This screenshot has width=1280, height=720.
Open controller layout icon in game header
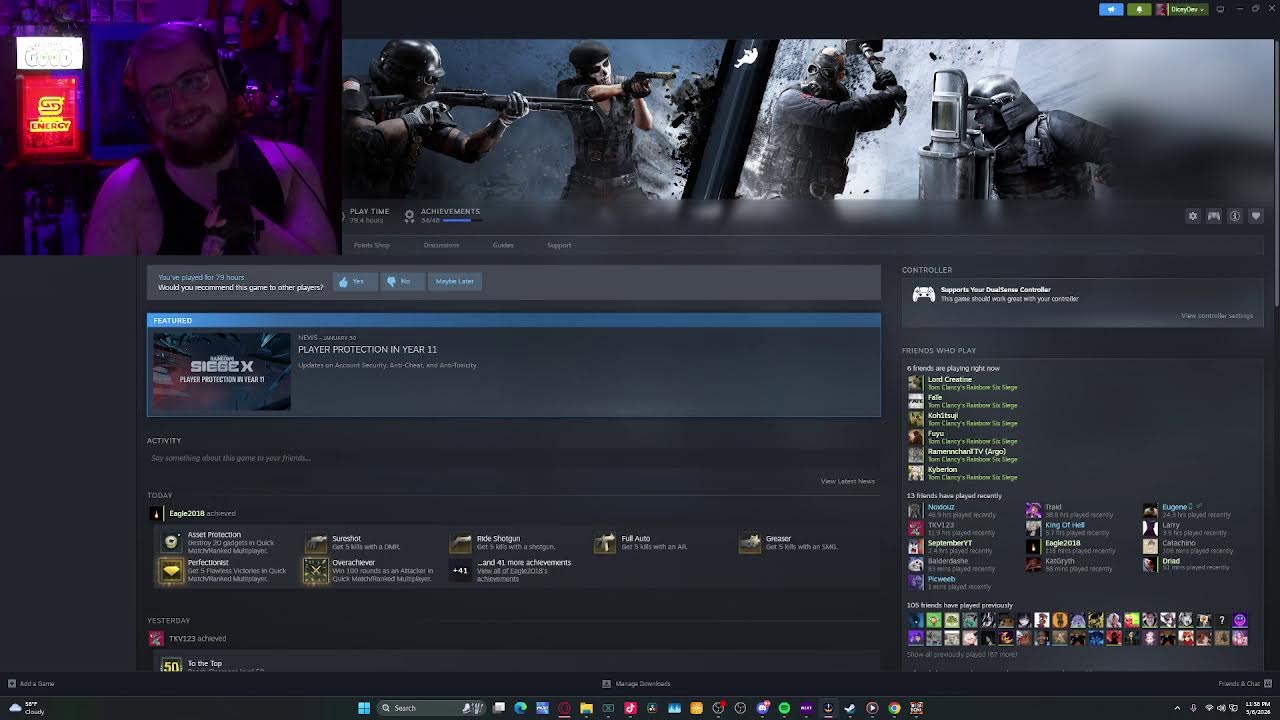pos(1214,216)
